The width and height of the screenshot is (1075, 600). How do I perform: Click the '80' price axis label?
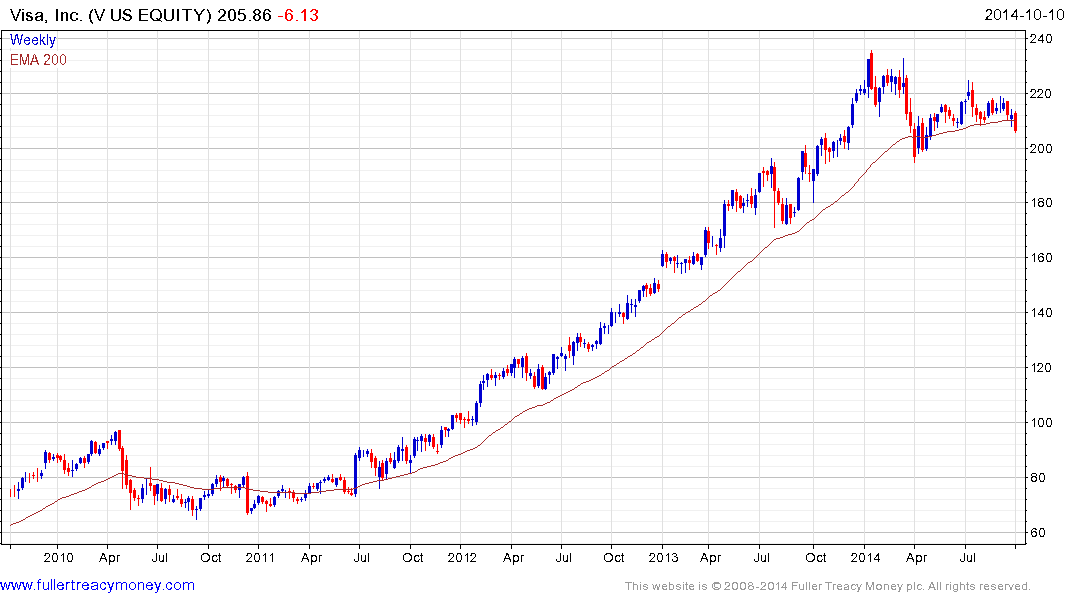coord(1038,477)
